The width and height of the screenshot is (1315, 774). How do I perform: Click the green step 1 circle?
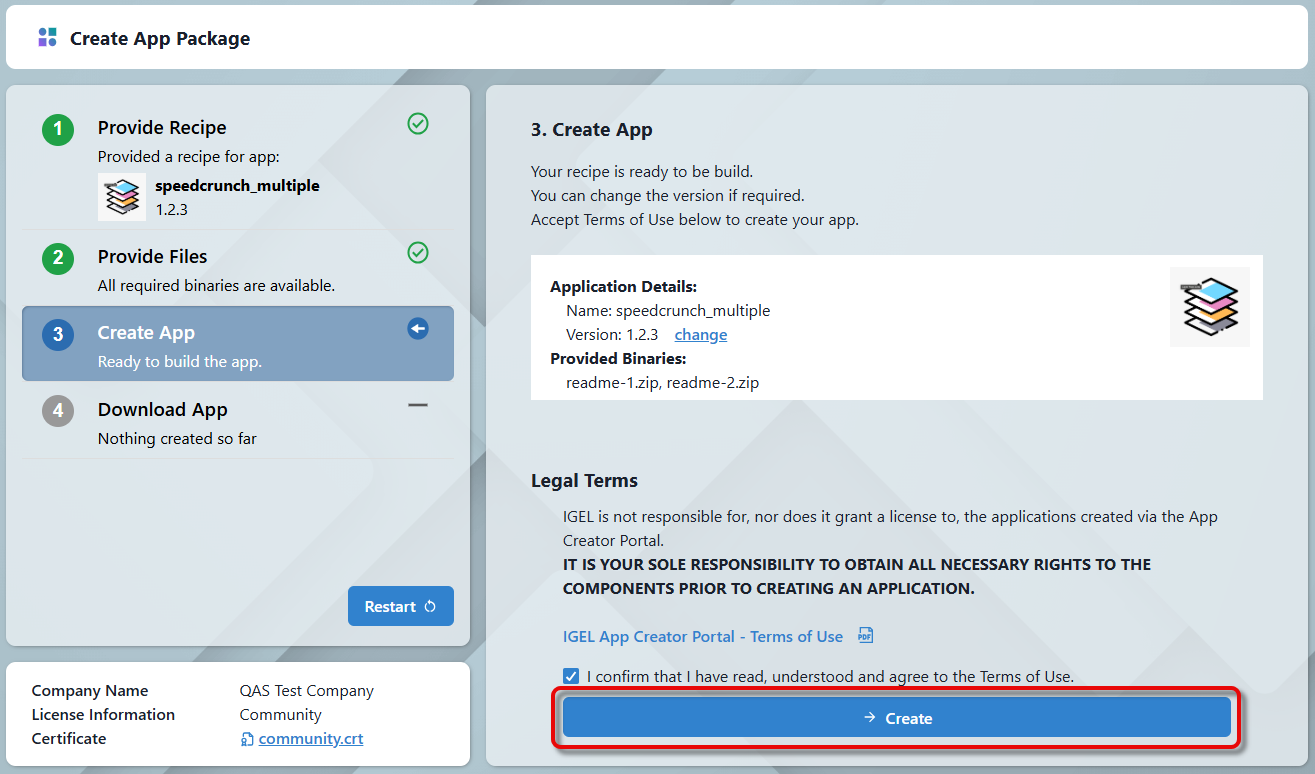coord(58,129)
